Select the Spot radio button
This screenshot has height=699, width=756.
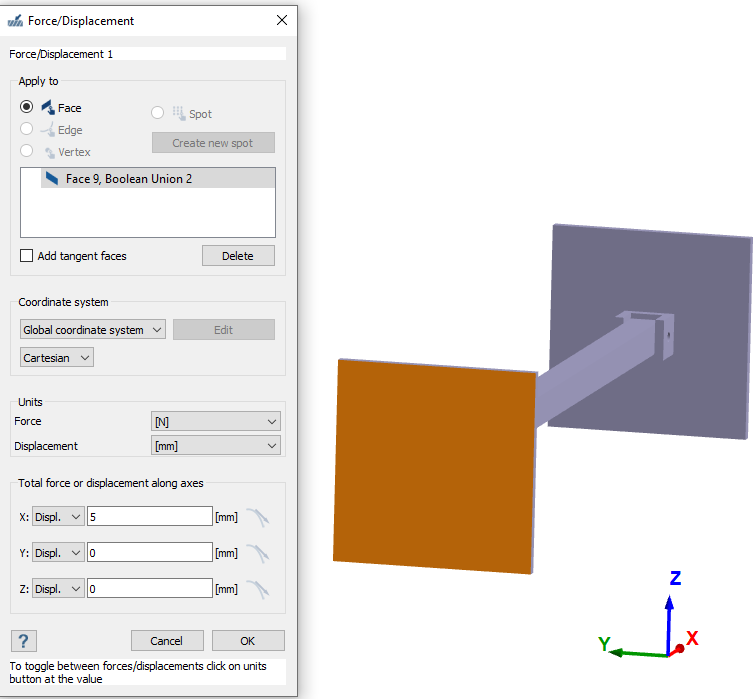[x=157, y=113]
